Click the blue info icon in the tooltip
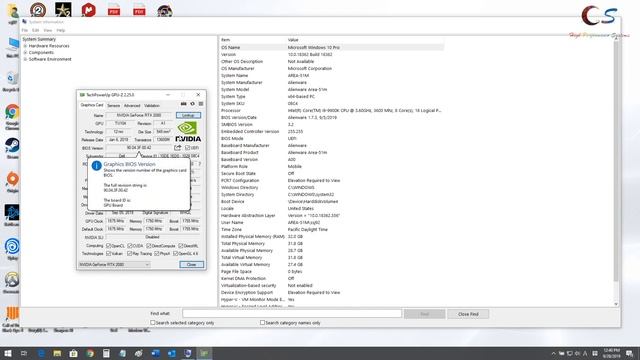Image resolution: width=640 pixels, height=360 pixels. [96, 166]
